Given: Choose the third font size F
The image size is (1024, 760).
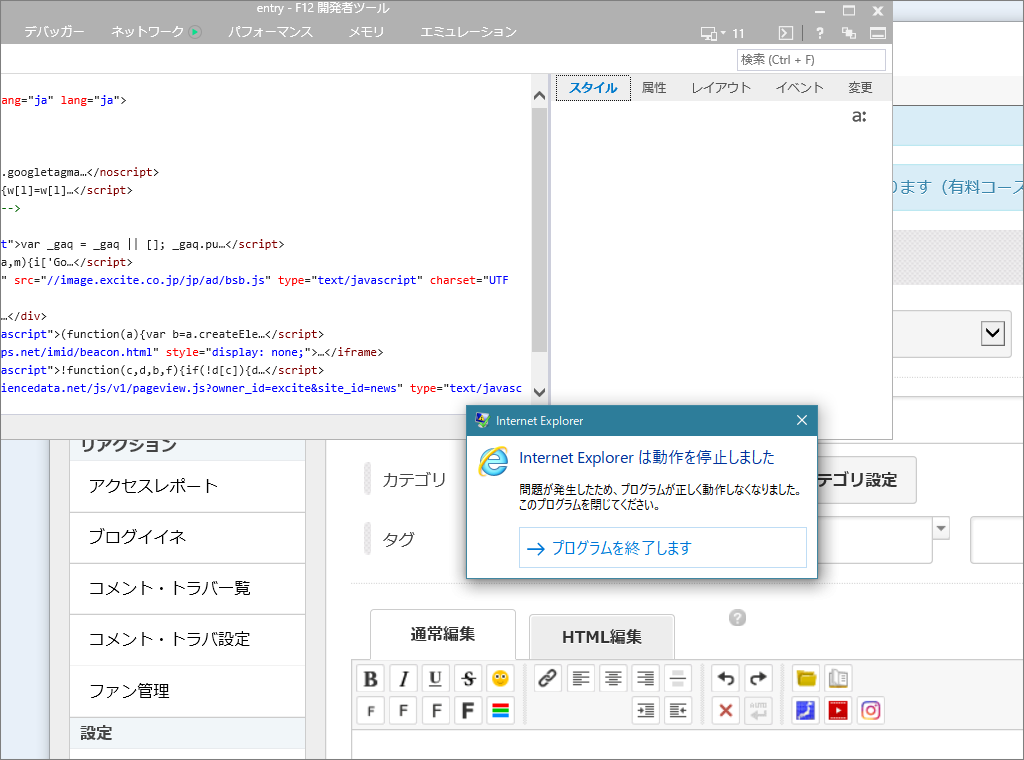Looking at the screenshot, I should 436,711.
